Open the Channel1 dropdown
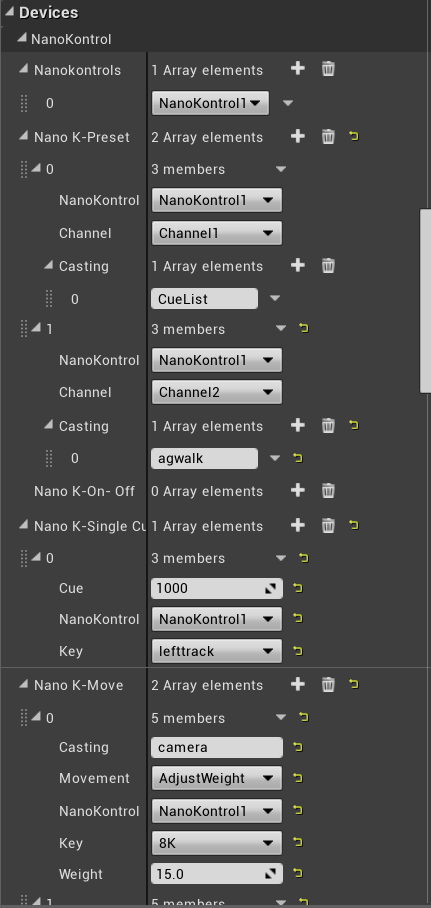 point(217,233)
